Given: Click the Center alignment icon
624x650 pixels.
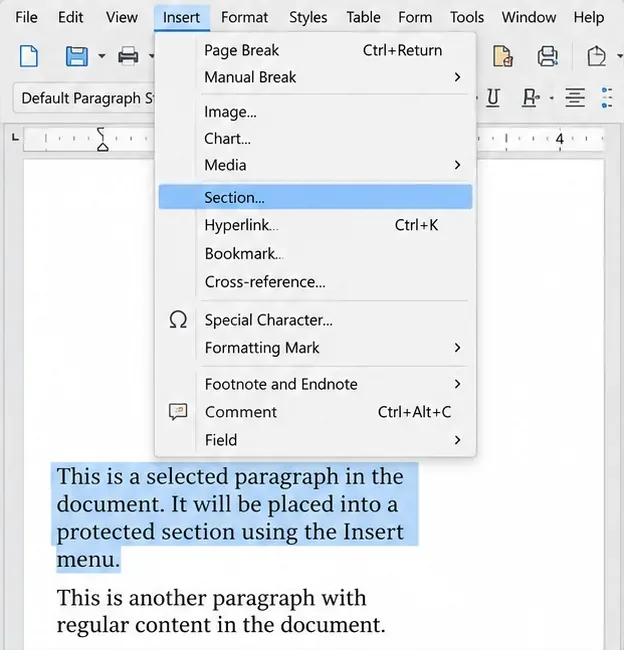Looking at the screenshot, I should [x=575, y=98].
